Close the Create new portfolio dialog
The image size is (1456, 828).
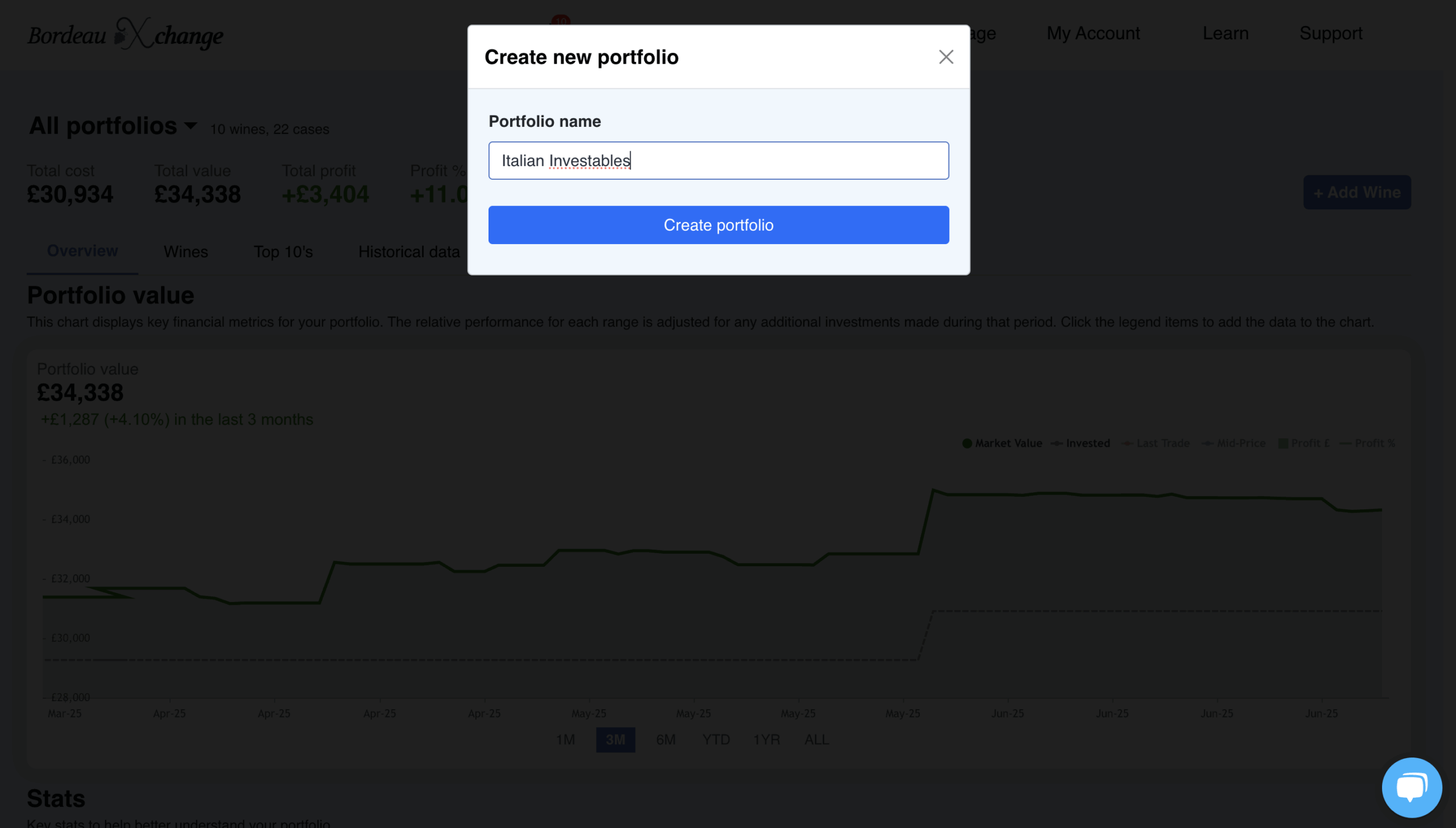[946, 57]
